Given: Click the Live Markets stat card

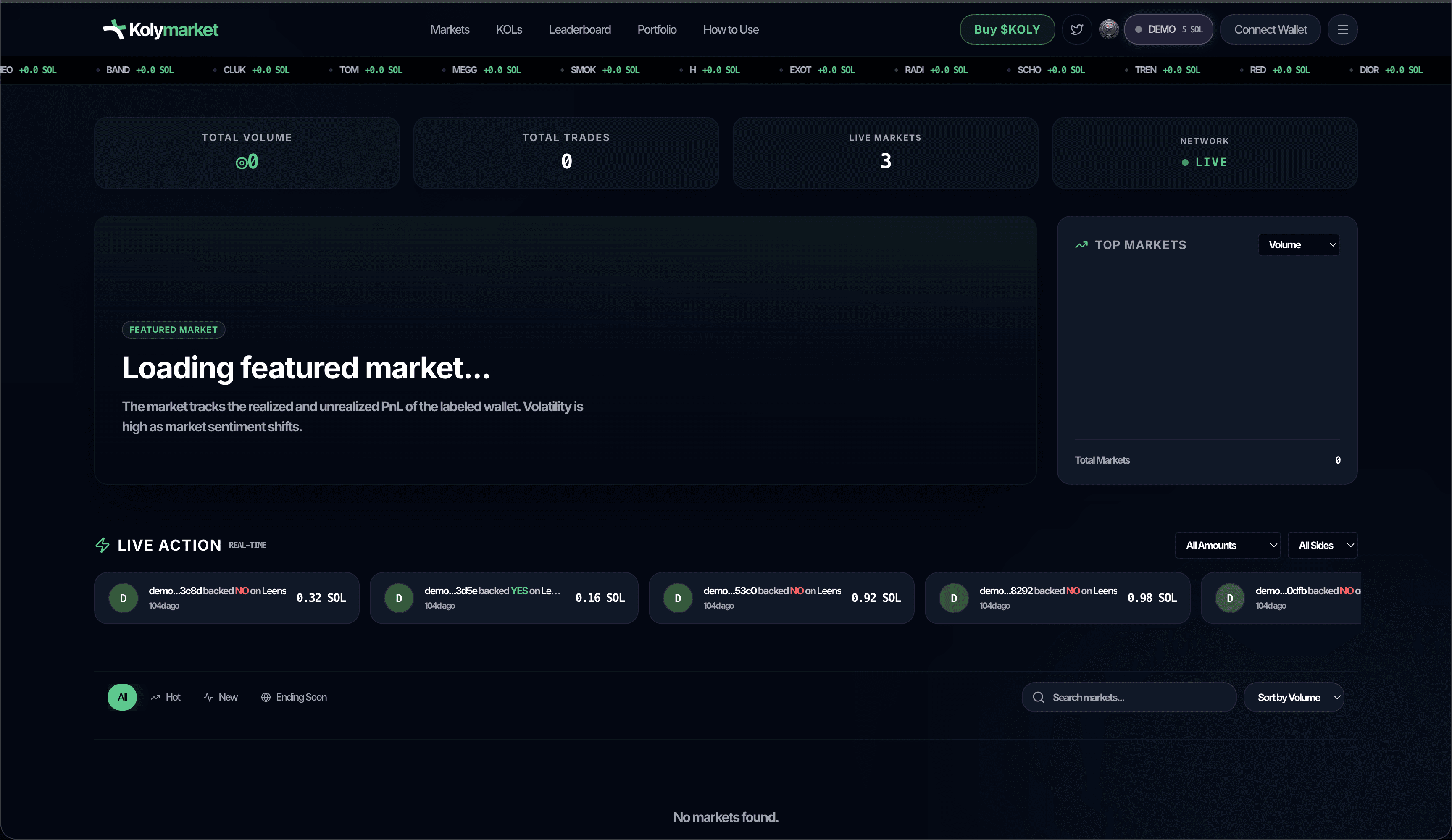Looking at the screenshot, I should [885, 153].
